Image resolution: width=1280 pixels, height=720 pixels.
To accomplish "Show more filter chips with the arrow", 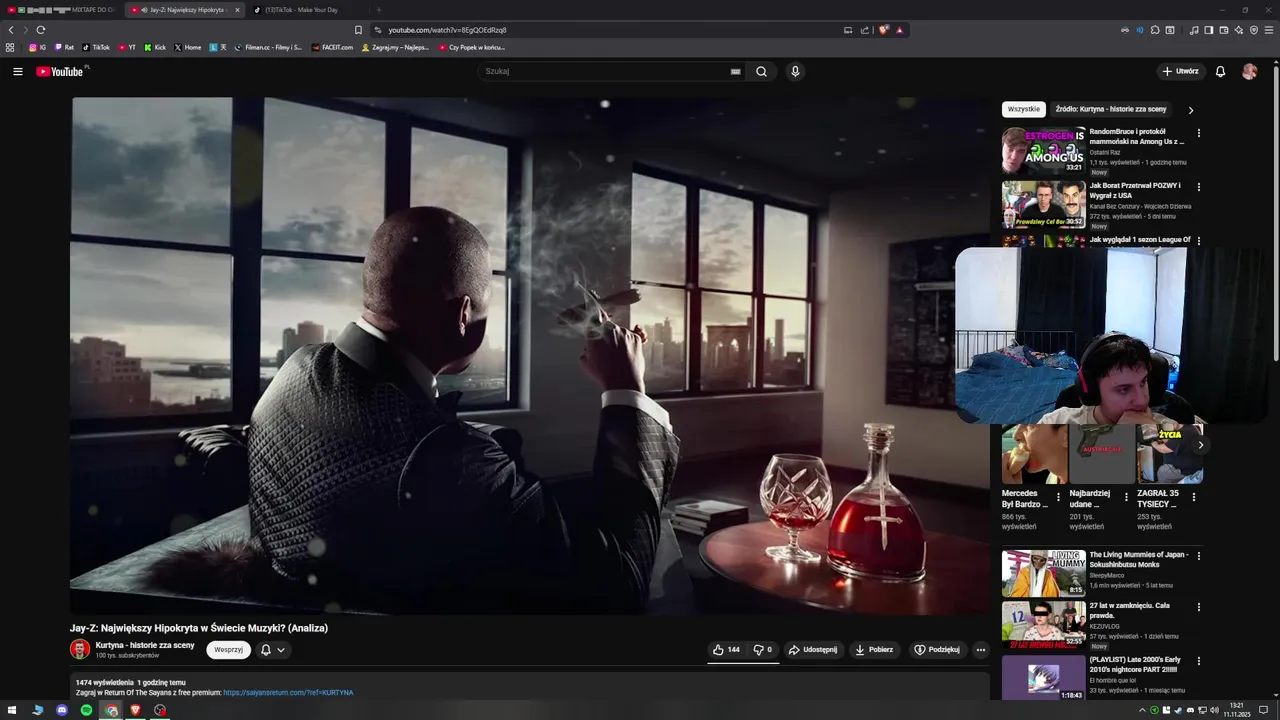I will [x=1190, y=110].
